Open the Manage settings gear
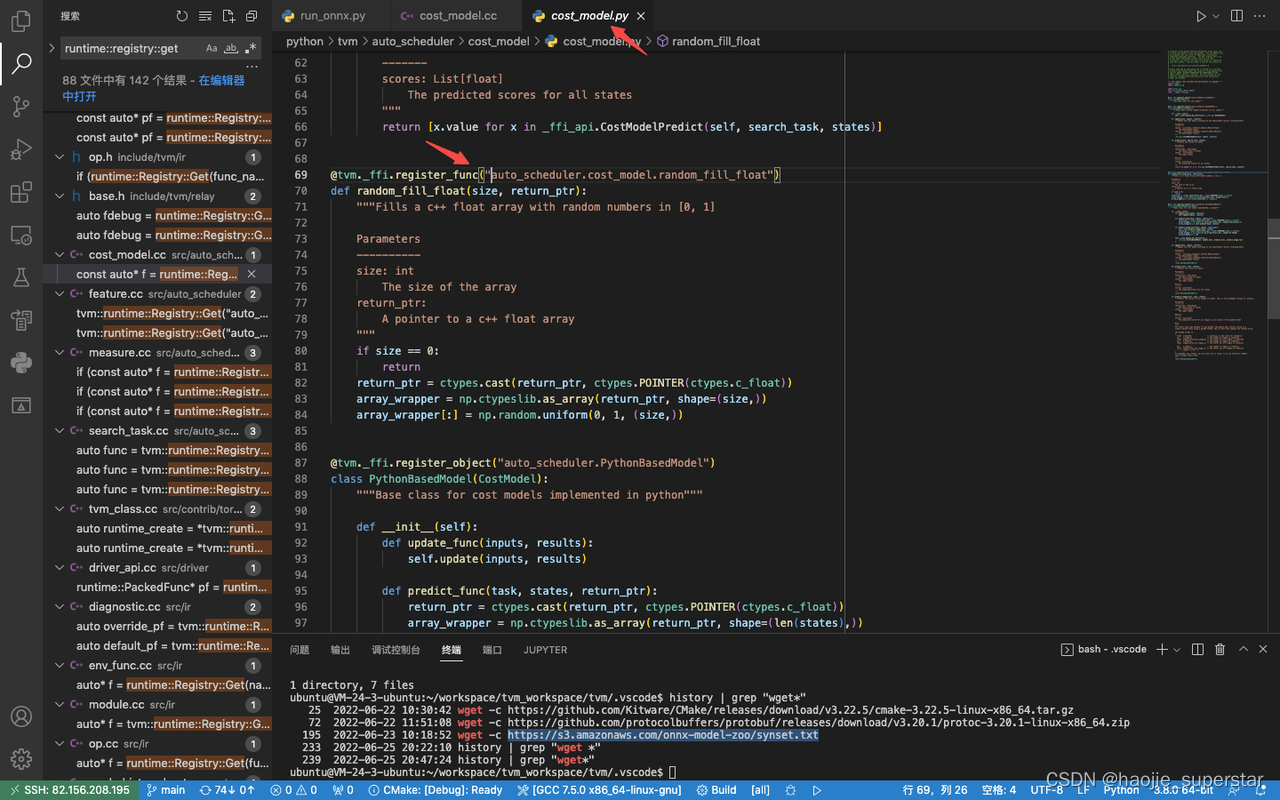This screenshot has width=1280, height=800. (x=21, y=759)
